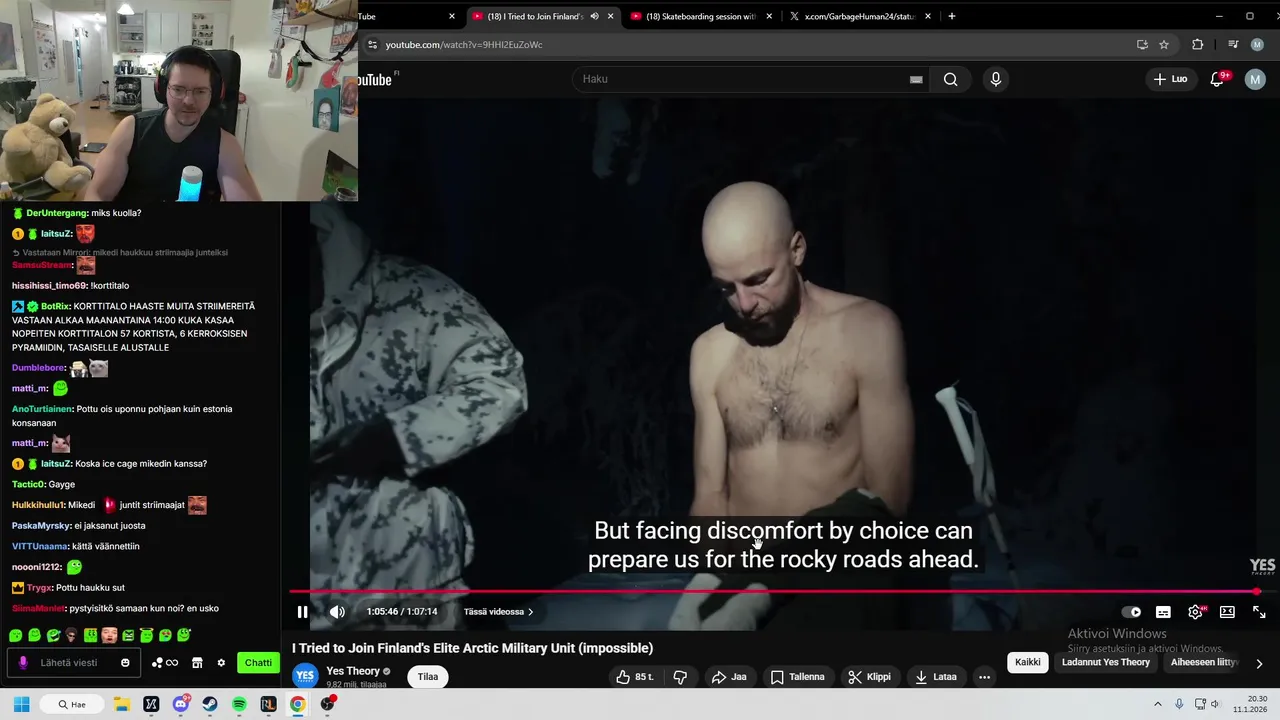Start voice search with the microphone
The width and height of the screenshot is (1280, 720).
click(x=995, y=79)
